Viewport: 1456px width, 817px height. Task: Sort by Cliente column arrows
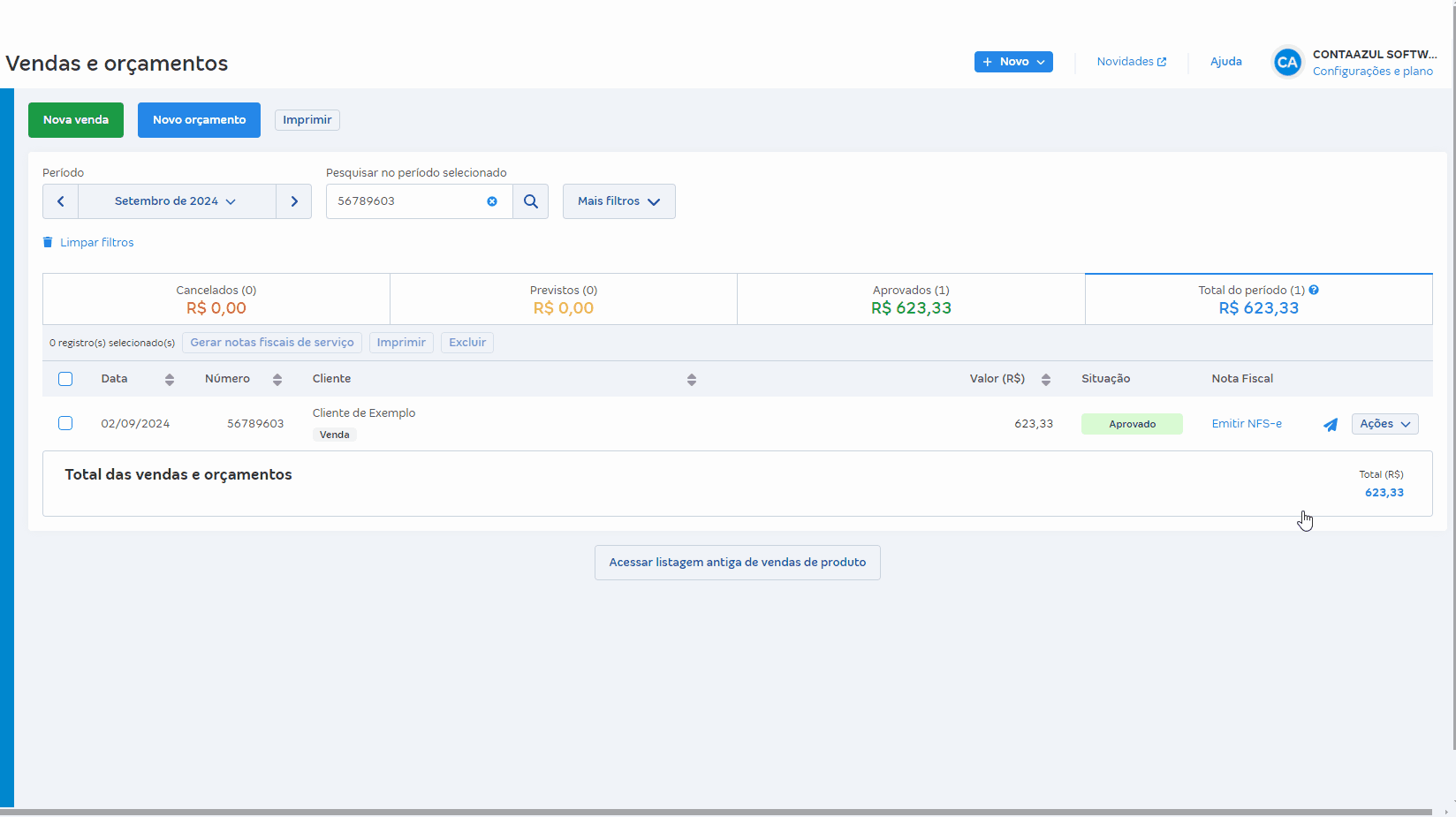pos(692,380)
